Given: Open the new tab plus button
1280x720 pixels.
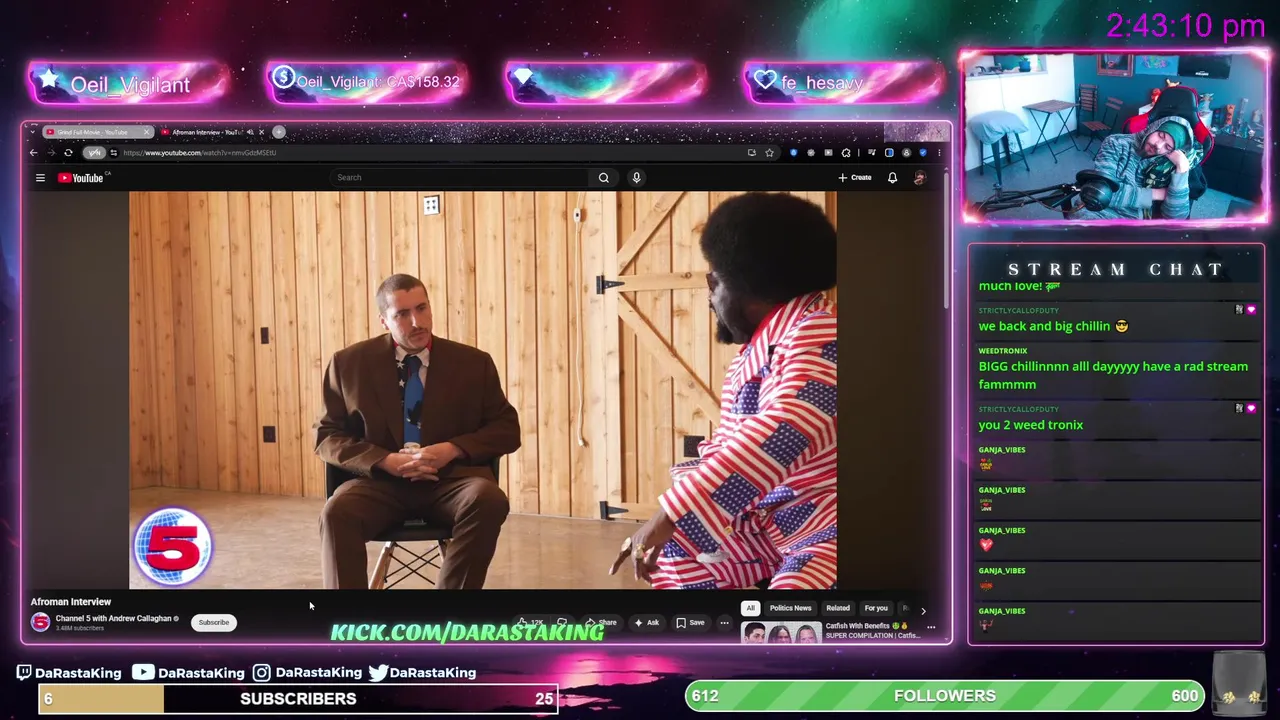Looking at the screenshot, I should pyautogui.click(x=279, y=132).
